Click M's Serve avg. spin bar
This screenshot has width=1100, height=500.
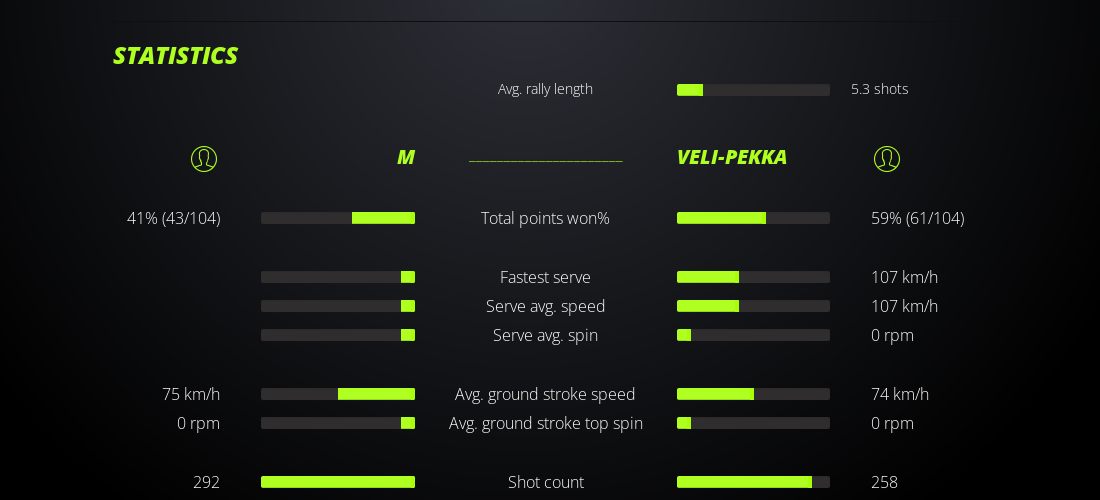pos(338,335)
